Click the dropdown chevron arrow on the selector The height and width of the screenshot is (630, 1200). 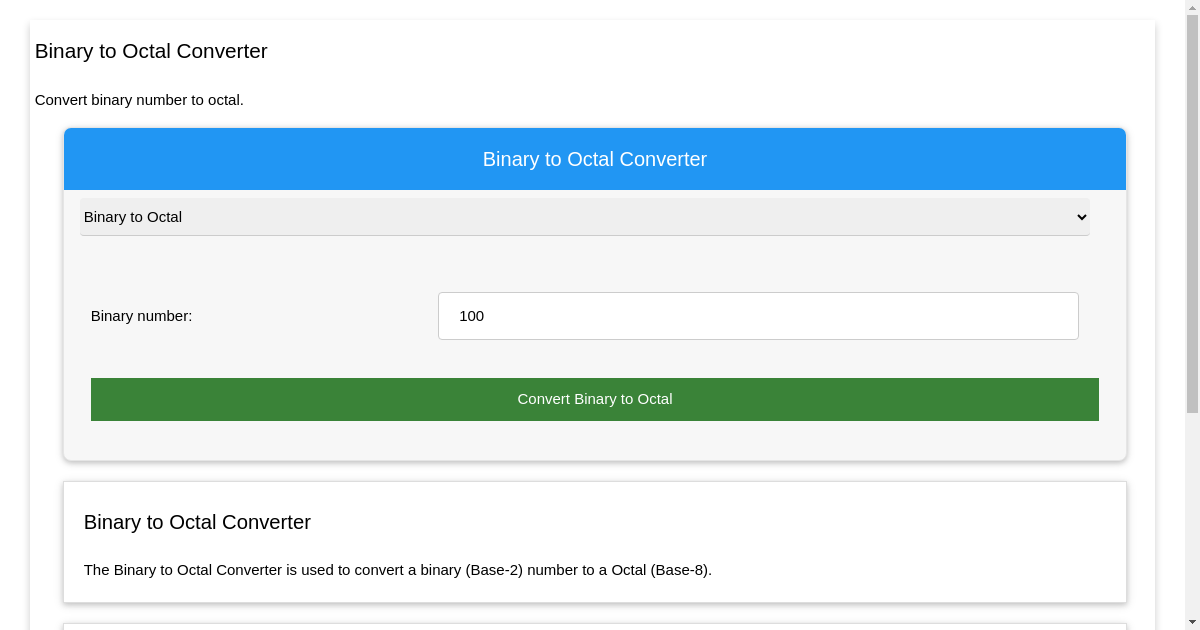pyautogui.click(x=1081, y=217)
